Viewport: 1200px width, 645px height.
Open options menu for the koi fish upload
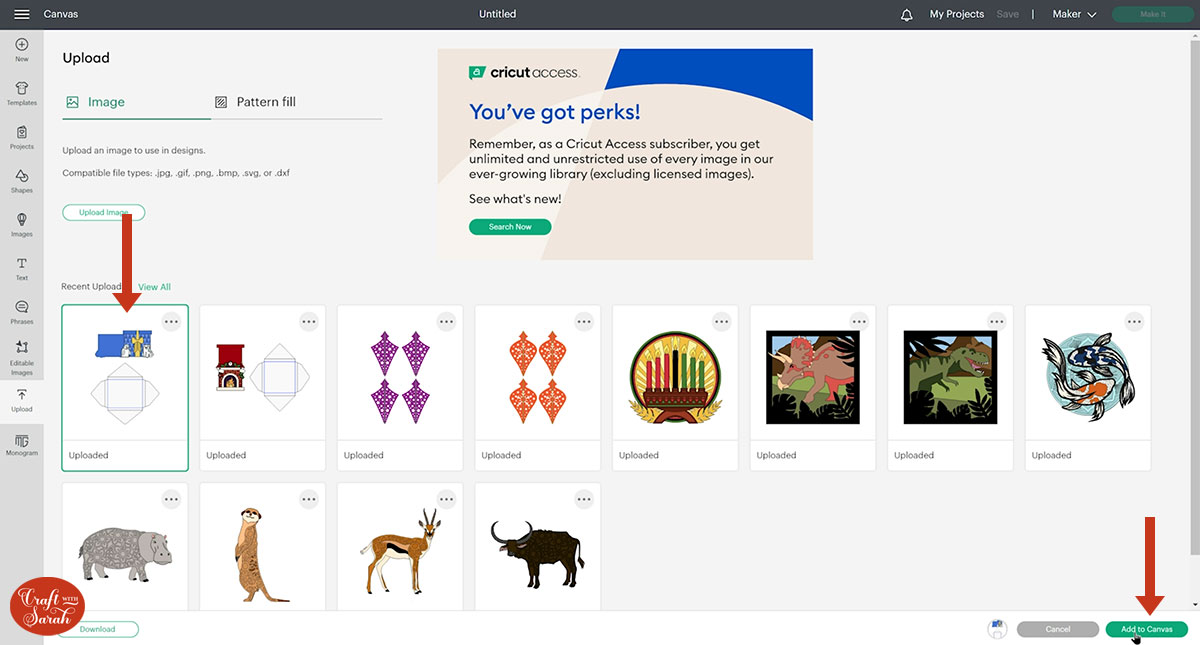pyautogui.click(x=1134, y=322)
